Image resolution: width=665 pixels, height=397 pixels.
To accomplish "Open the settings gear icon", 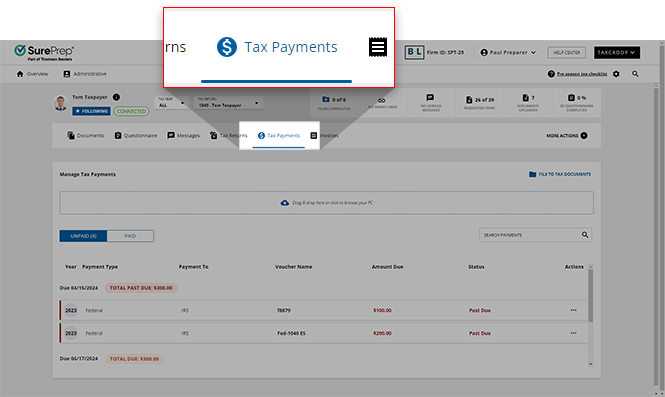I will coord(616,74).
